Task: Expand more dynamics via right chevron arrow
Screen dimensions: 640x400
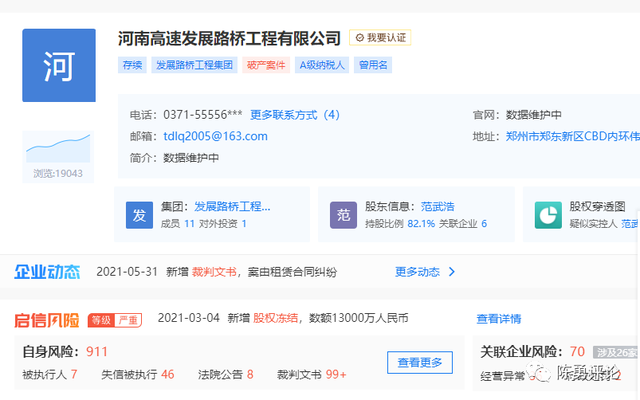Action: pyautogui.click(x=451, y=272)
